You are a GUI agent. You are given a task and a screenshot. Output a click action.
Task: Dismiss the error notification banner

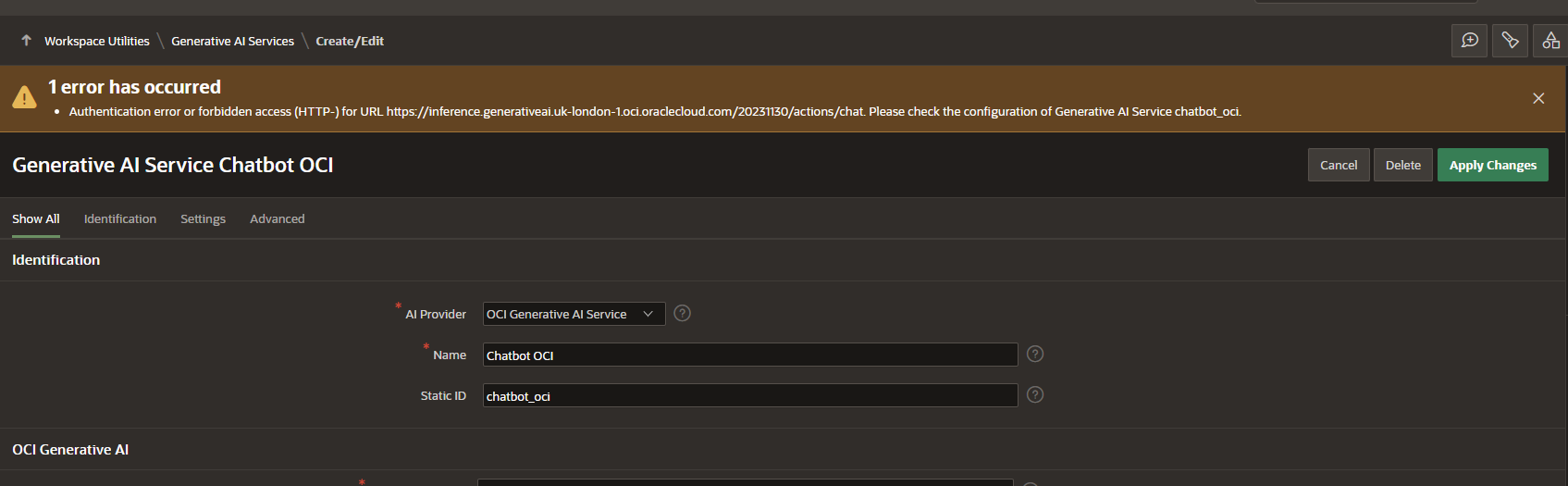tap(1538, 98)
